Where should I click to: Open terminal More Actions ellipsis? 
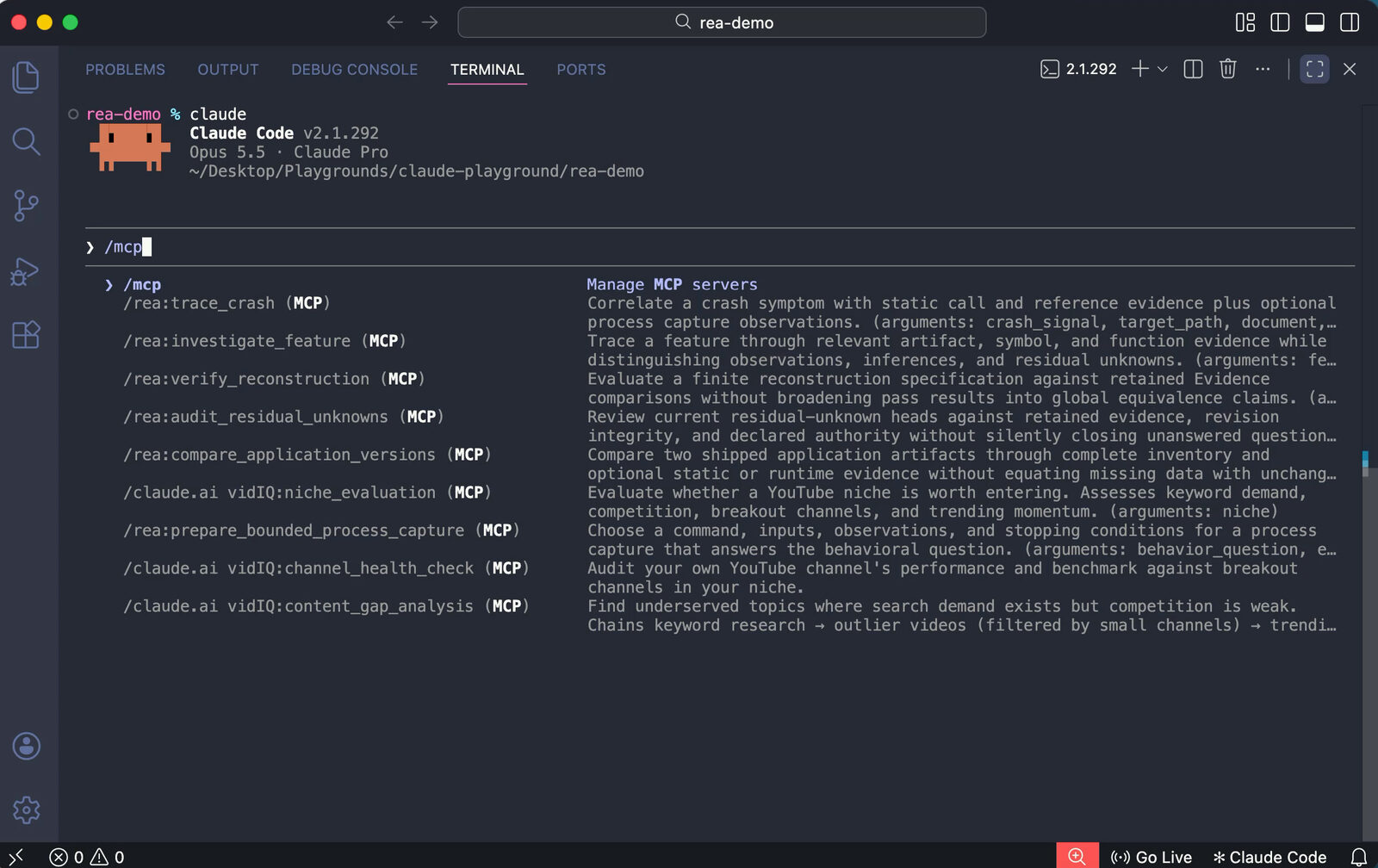point(1263,69)
